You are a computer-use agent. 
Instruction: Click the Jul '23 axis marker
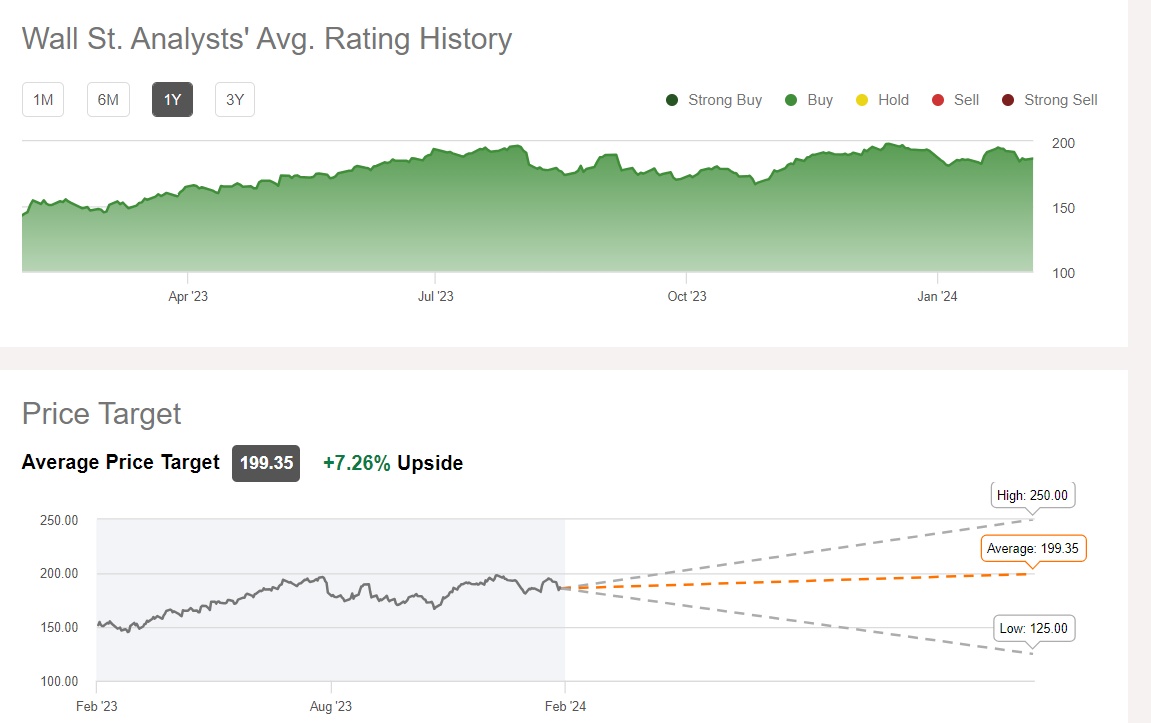(436, 296)
